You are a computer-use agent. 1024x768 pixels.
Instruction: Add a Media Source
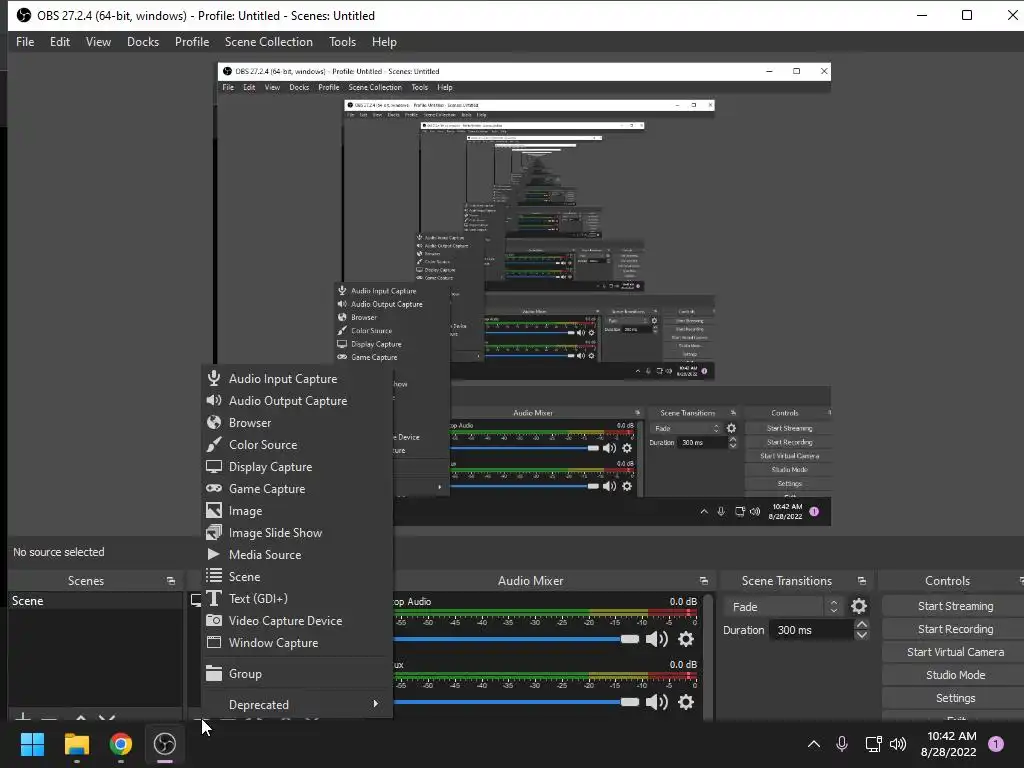pyautogui.click(x=297, y=554)
